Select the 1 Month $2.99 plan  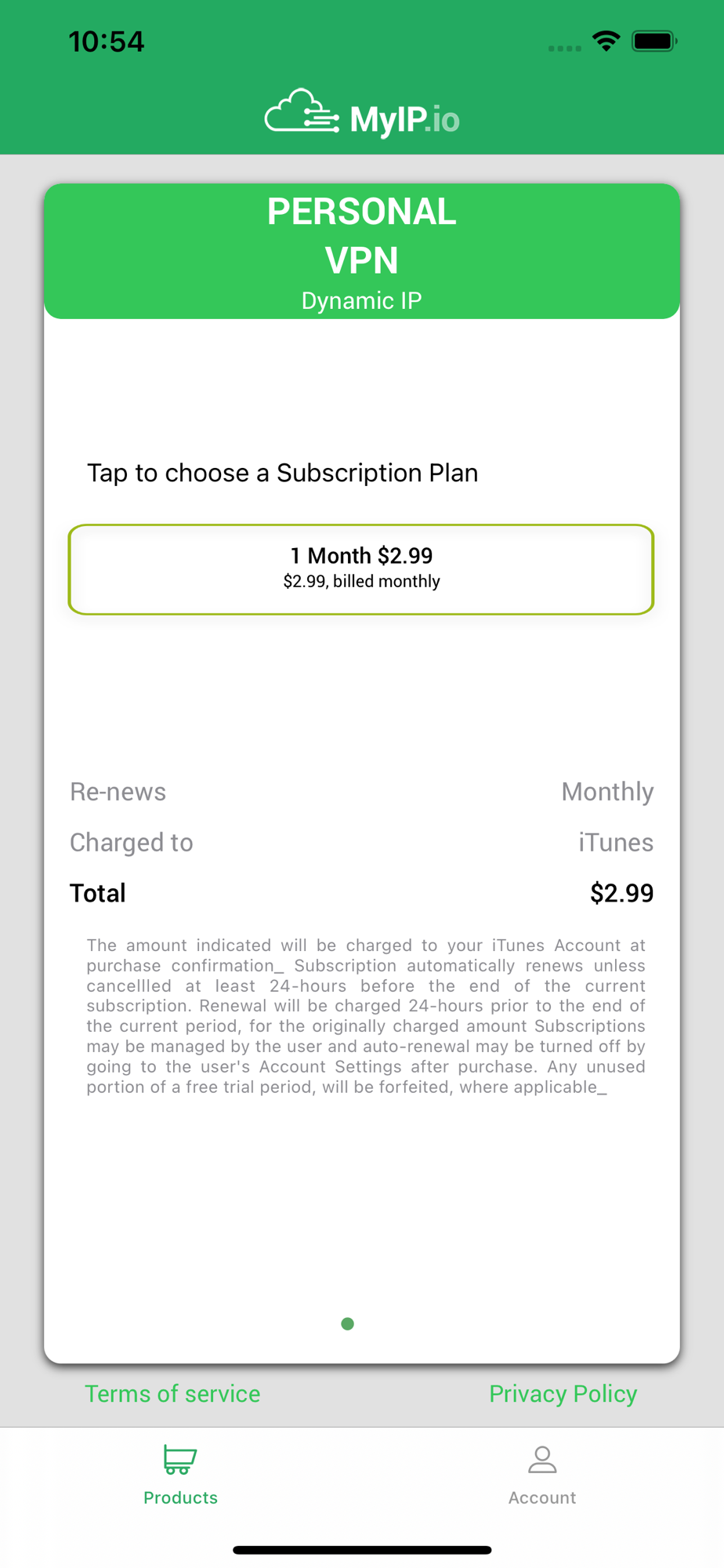pyautogui.click(x=361, y=569)
